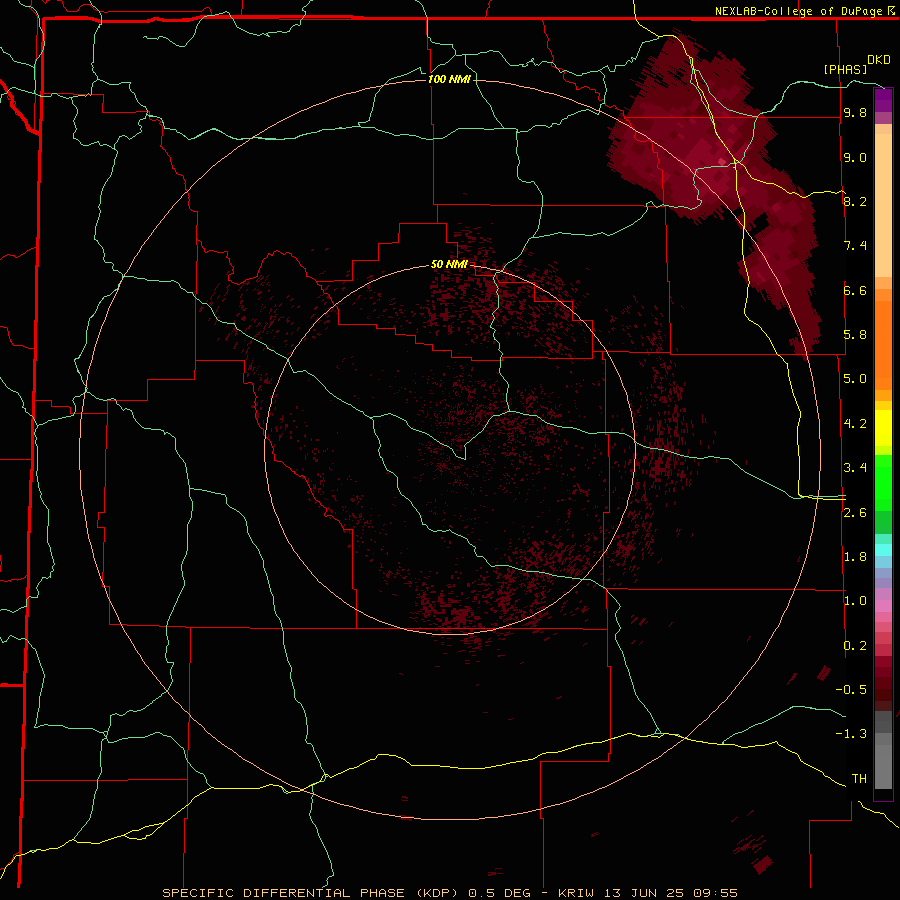Click the '4.2' value on the scale

click(x=855, y=424)
